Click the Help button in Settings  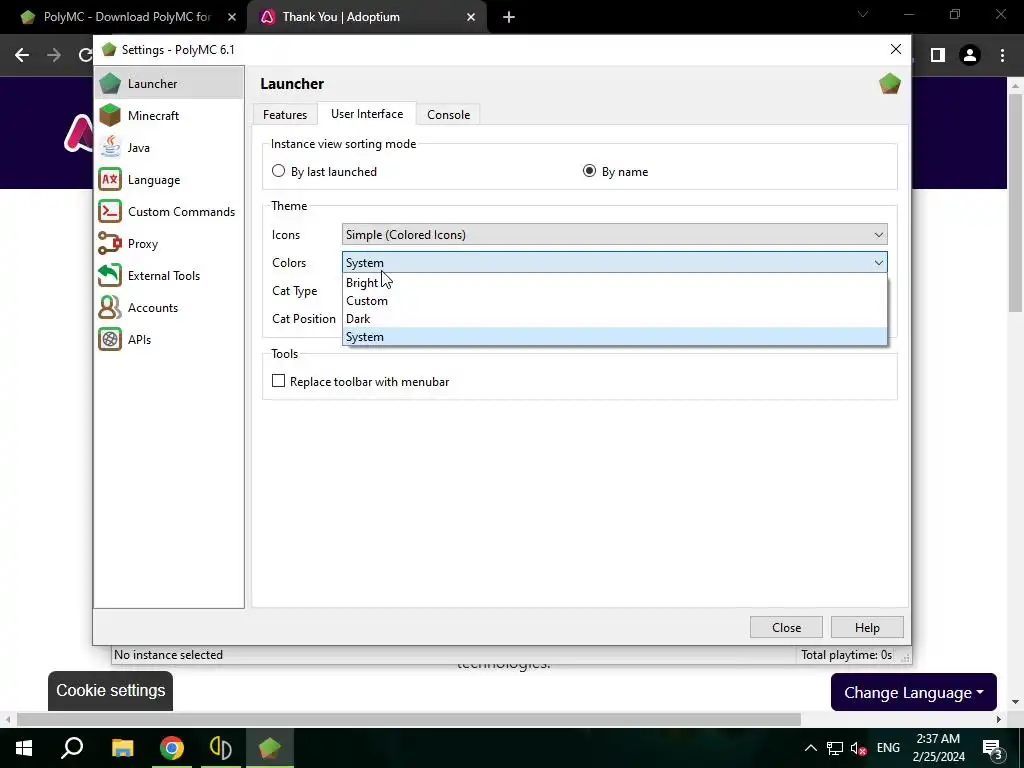[x=867, y=628]
